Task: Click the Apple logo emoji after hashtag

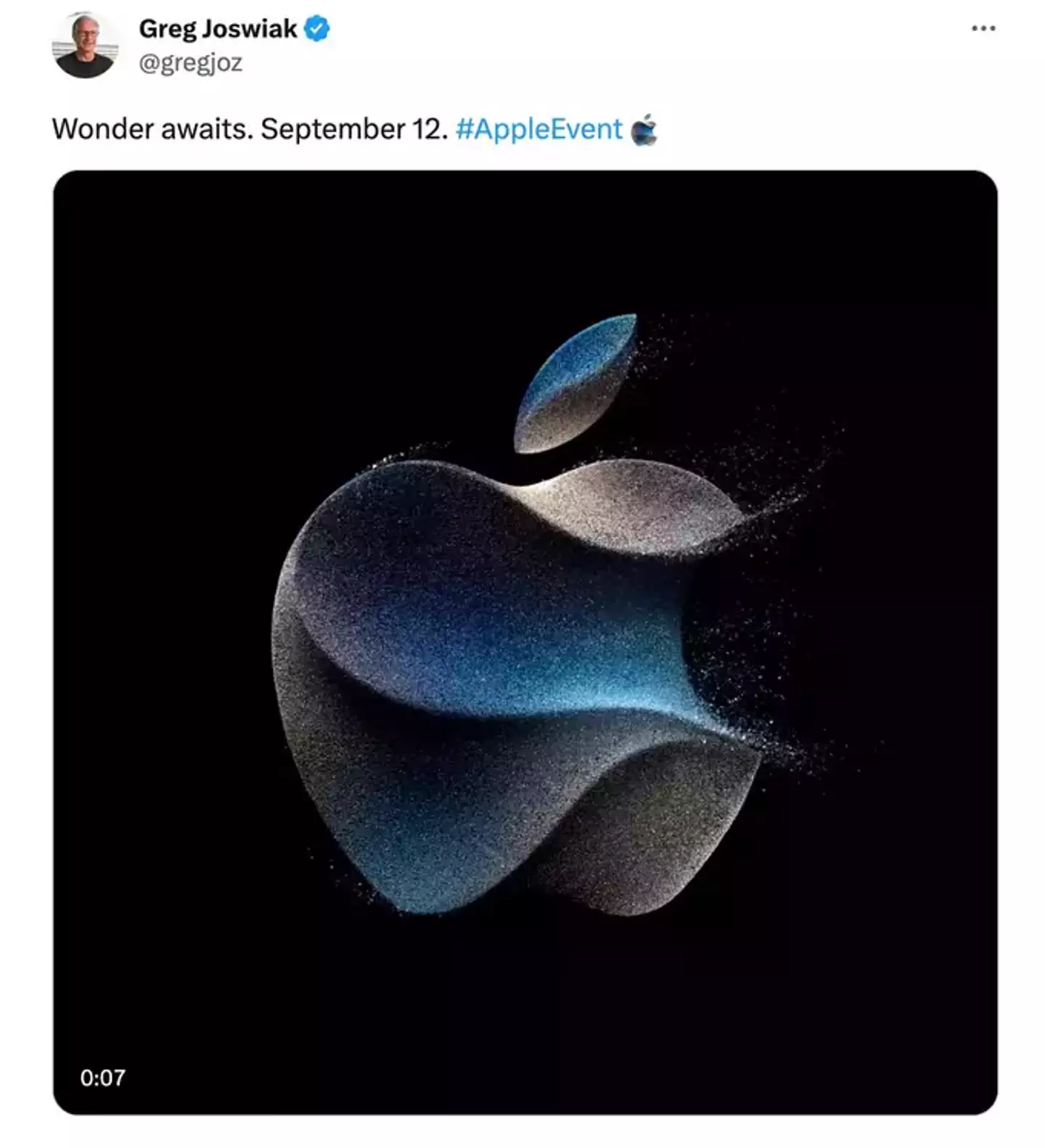Action: [x=644, y=130]
